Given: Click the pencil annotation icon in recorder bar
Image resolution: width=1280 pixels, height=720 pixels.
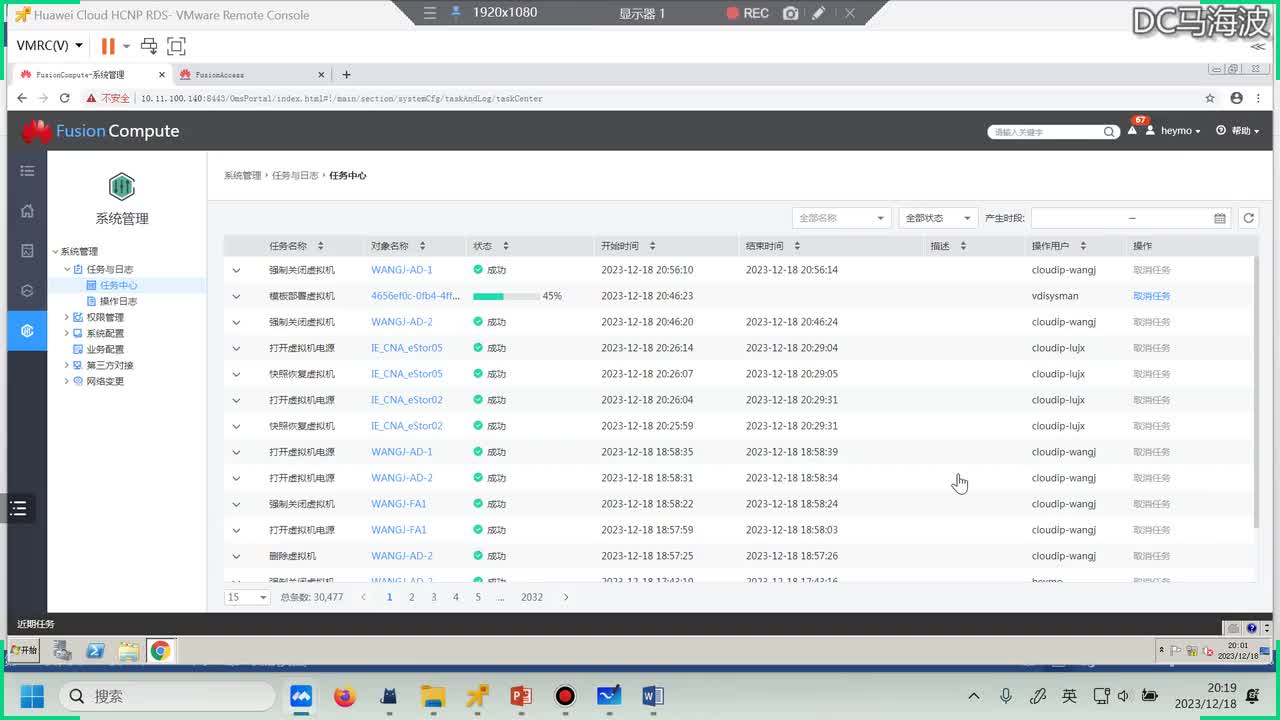Looking at the screenshot, I should [819, 13].
